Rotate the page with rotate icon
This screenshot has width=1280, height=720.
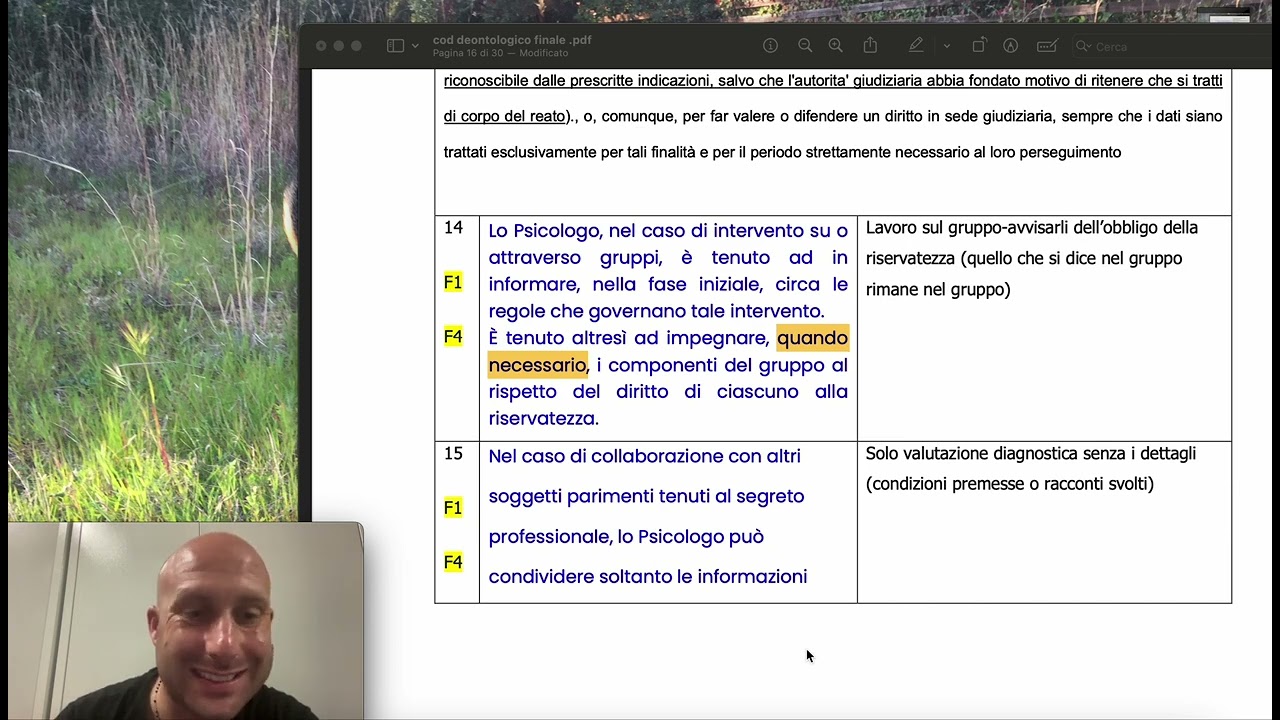point(979,46)
